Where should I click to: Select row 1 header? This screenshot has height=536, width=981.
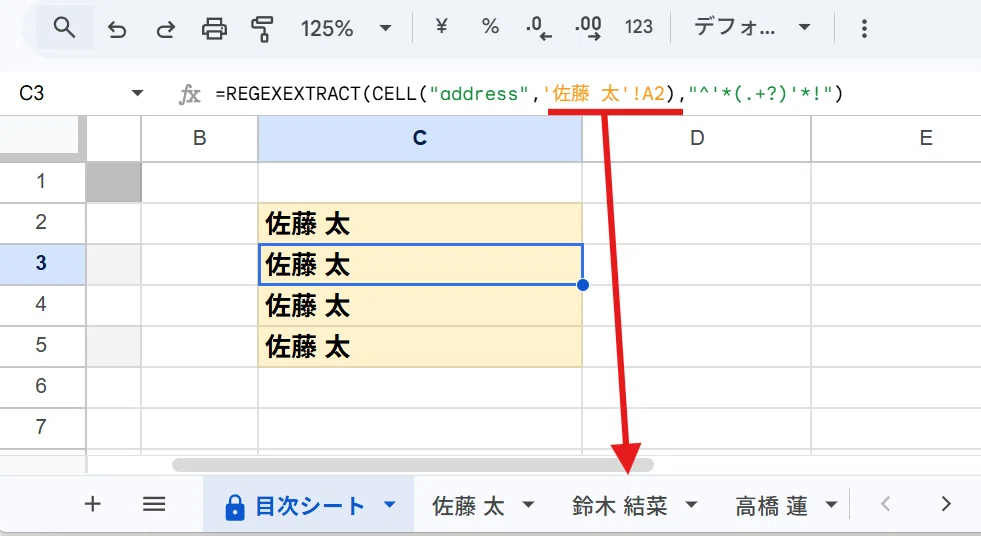tap(41, 181)
